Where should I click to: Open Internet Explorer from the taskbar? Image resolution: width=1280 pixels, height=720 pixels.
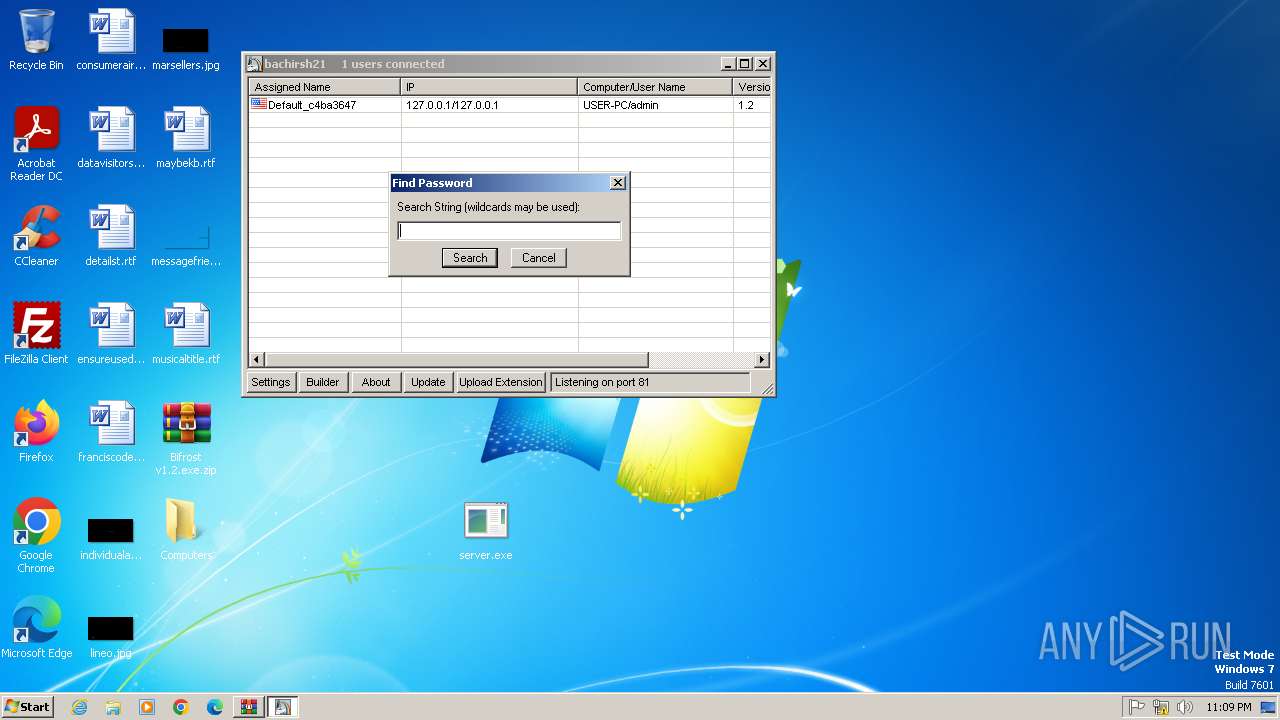[x=79, y=707]
